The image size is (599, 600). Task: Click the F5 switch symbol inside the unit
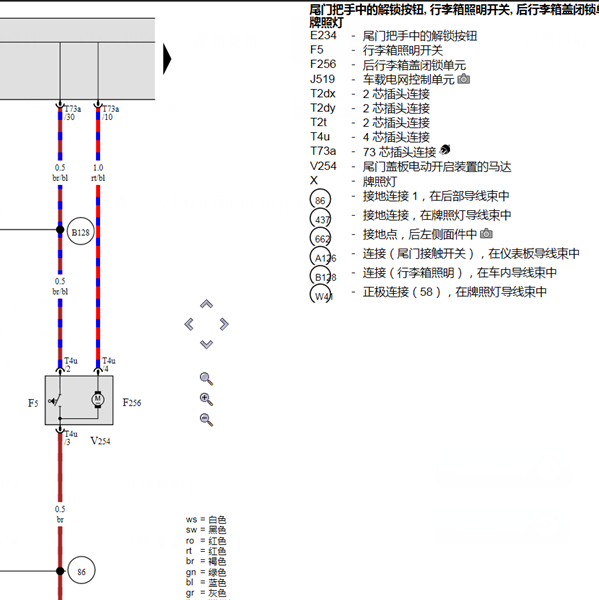pos(55,401)
